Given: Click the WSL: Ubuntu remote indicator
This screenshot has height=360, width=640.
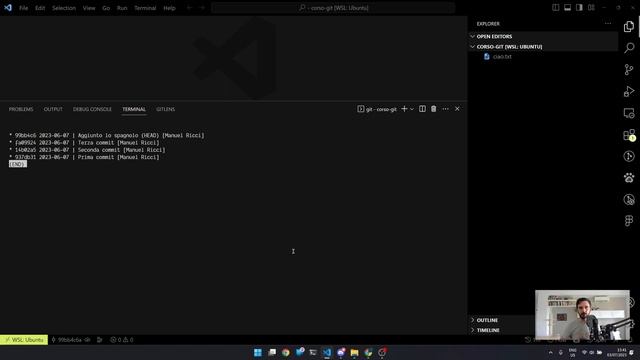Looking at the screenshot, I should (24, 340).
